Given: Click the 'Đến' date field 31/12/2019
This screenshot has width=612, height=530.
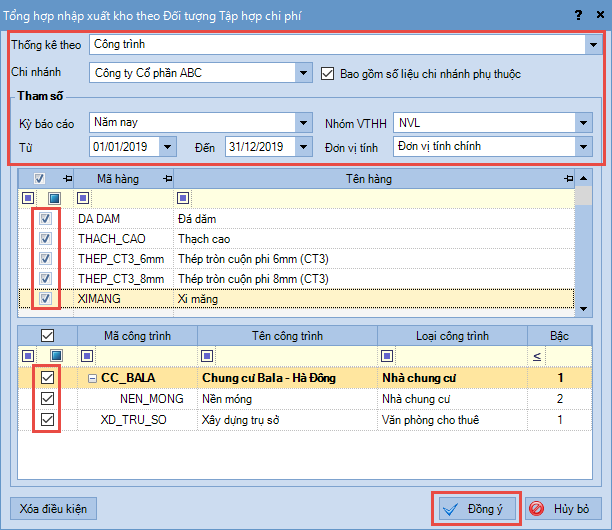Looking at the screenshot, I should pos(260,147).
